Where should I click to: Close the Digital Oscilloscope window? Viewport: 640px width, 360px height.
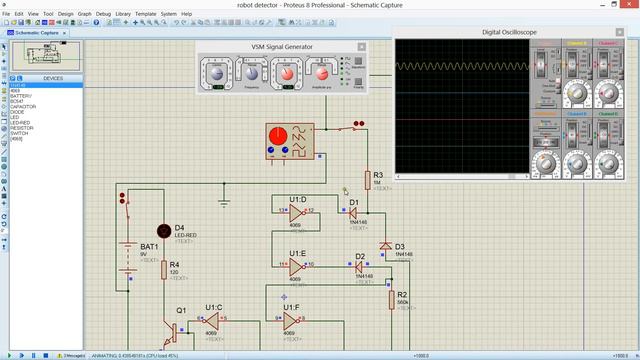tap(620, 32)
